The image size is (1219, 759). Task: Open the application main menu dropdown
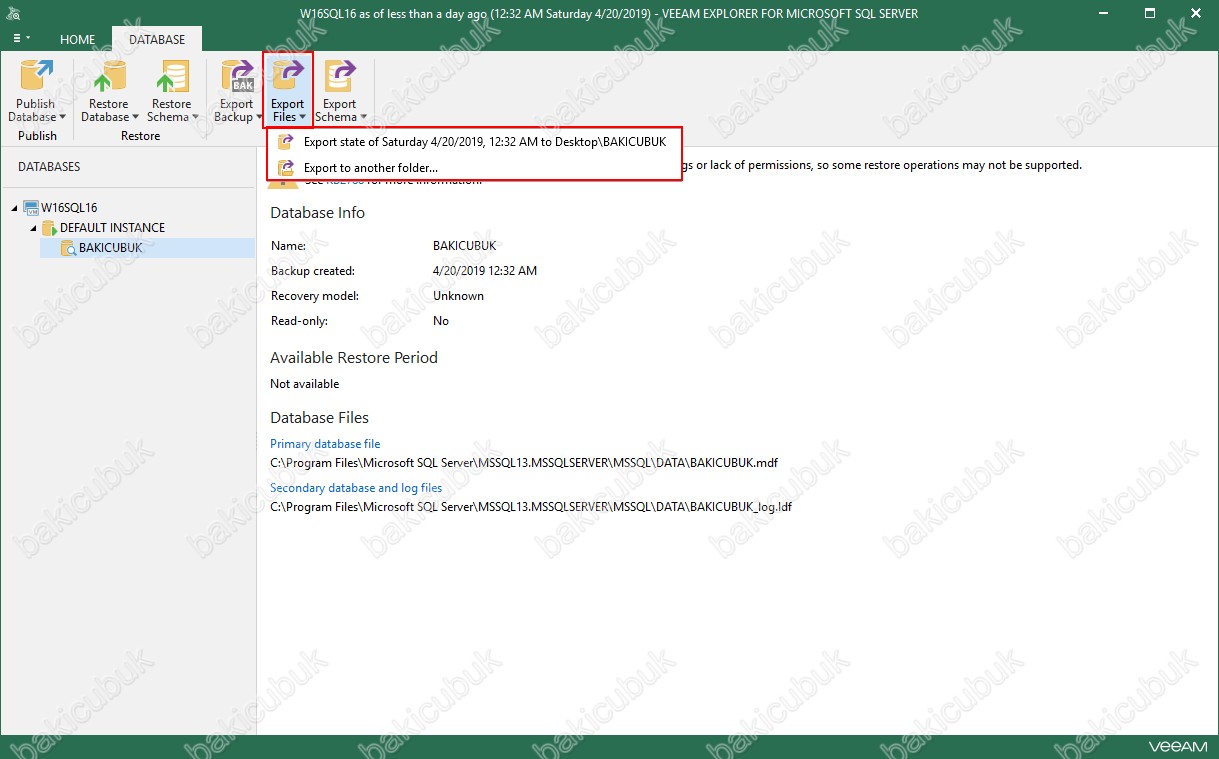coord(21,38)
